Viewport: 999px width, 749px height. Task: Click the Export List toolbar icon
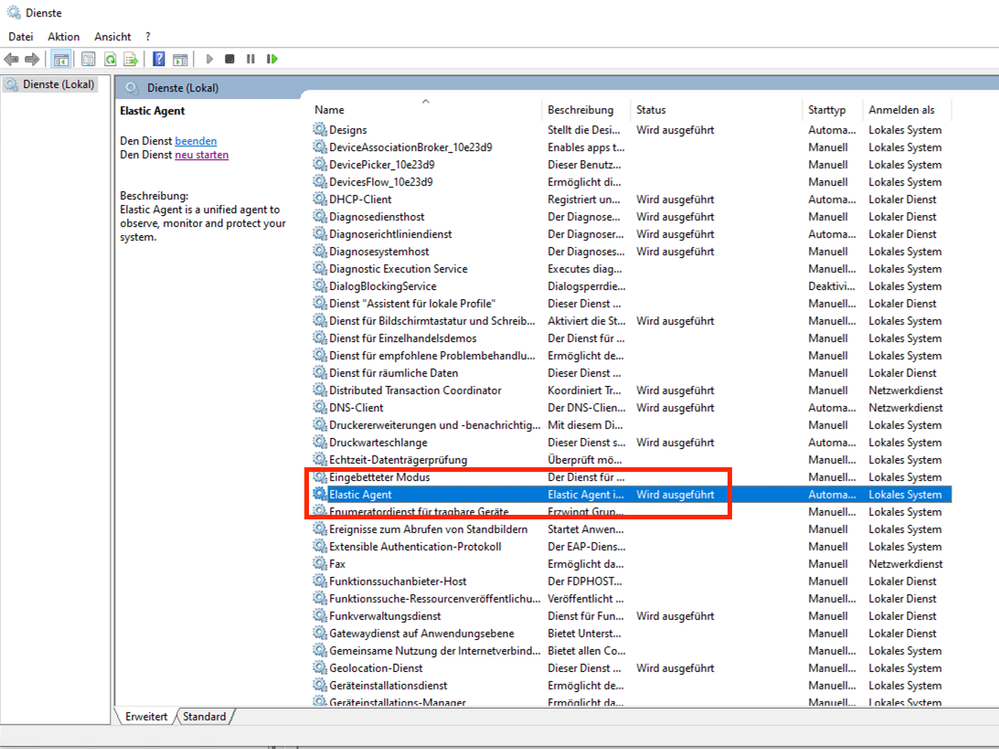(131, 59)
